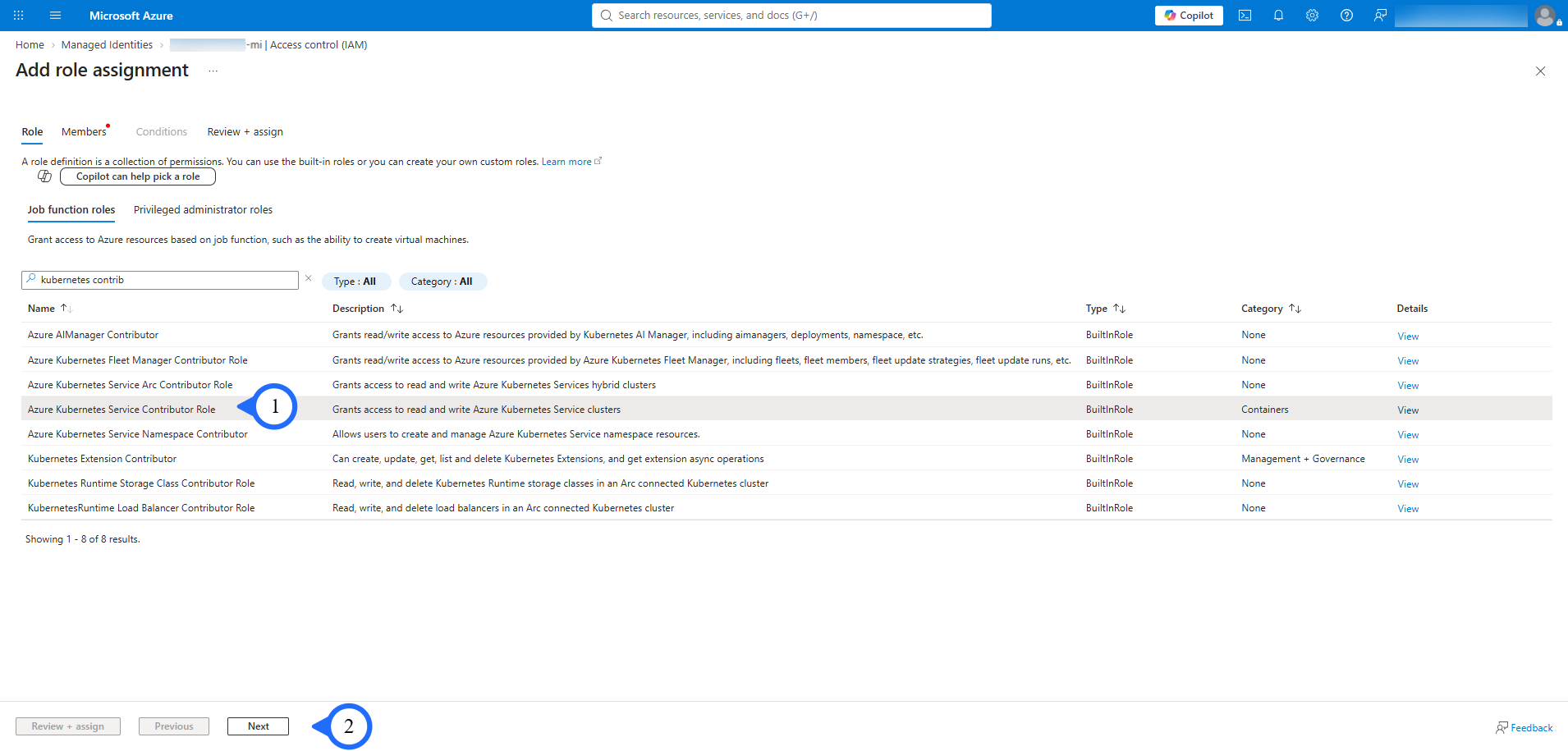
Task: Go to the Home breadcrumb
Action: [30, 45]
